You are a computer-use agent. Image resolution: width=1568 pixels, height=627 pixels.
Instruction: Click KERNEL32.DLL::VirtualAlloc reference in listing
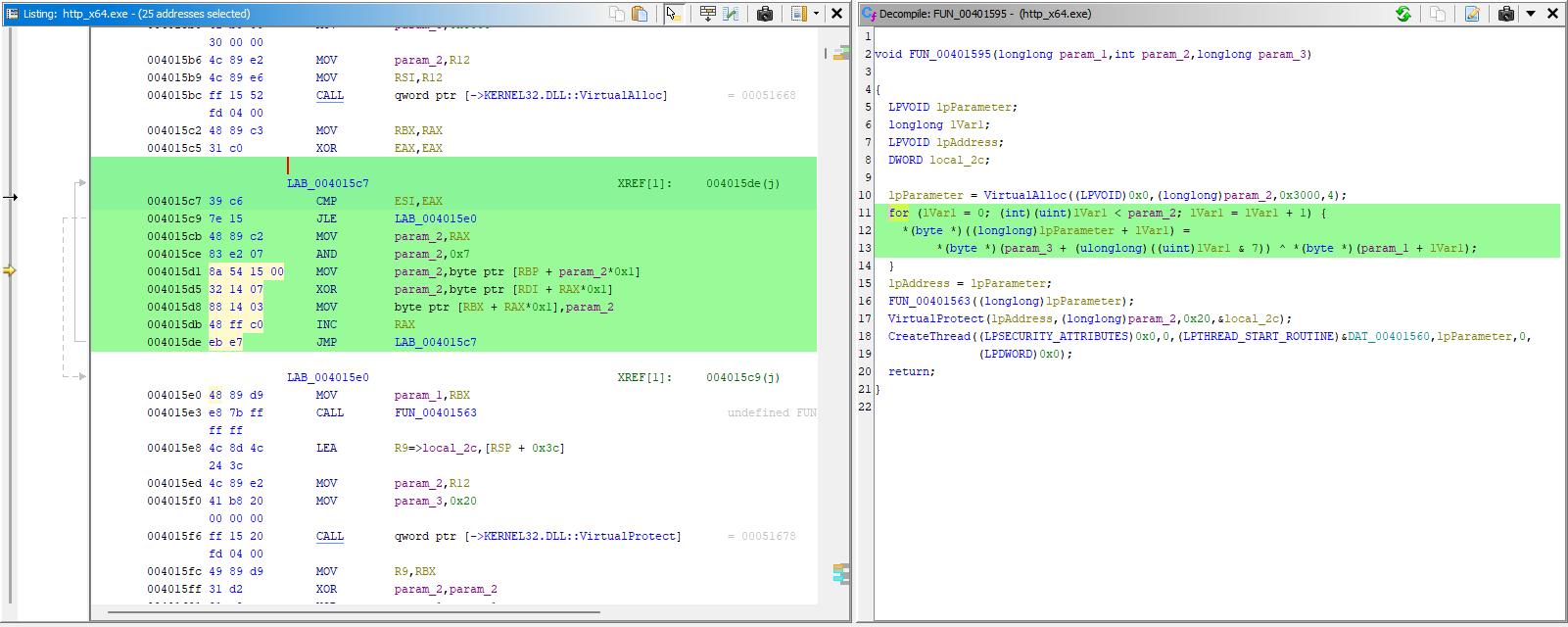575,95
